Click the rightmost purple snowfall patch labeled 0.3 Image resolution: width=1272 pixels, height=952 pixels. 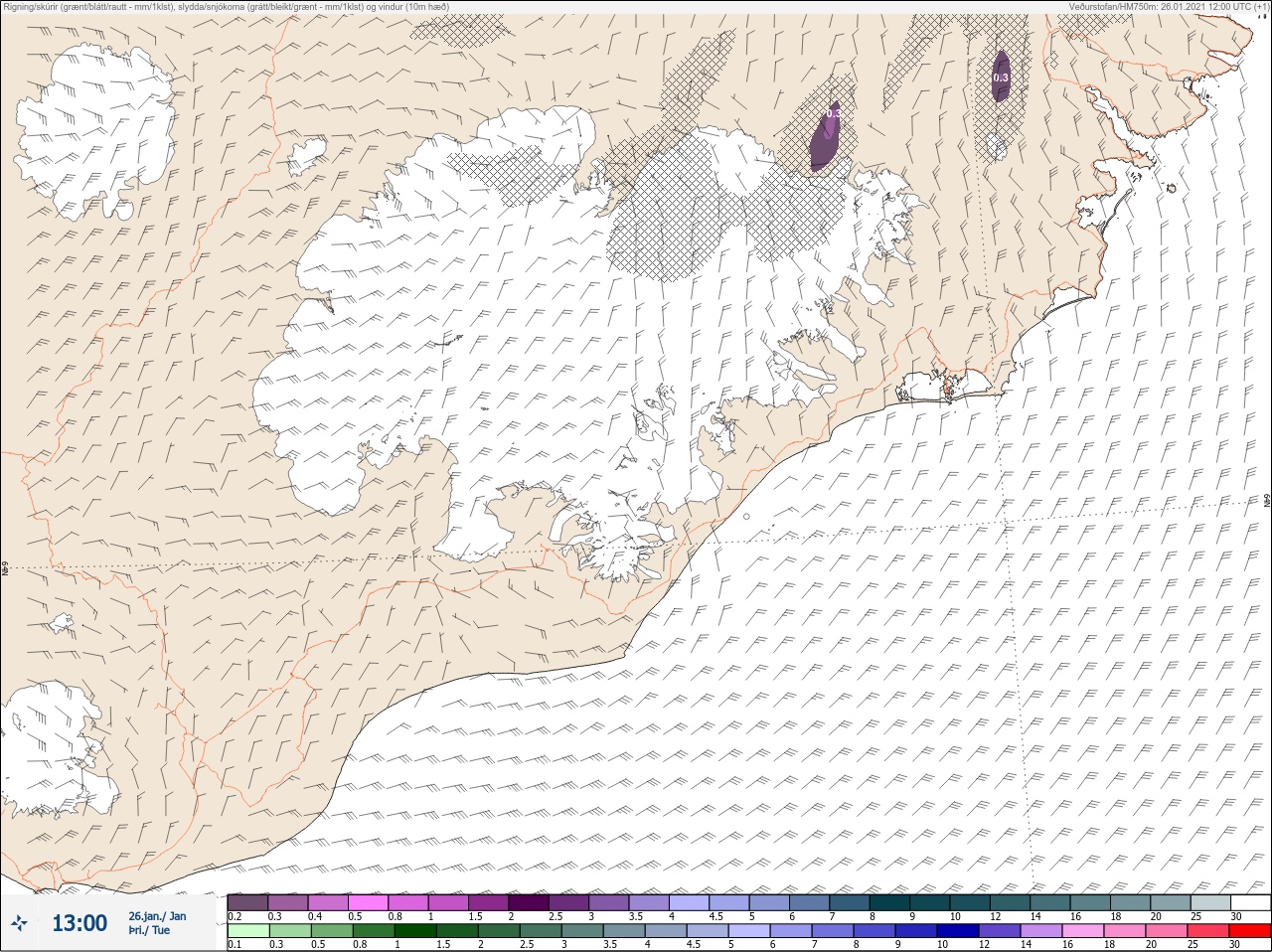point(1001,77)
